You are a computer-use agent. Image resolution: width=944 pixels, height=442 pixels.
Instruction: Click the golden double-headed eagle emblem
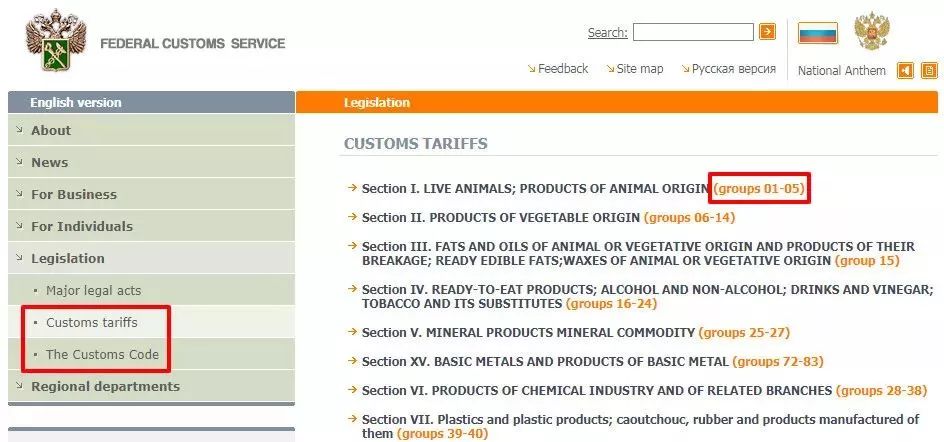click(x=872, y=31)
